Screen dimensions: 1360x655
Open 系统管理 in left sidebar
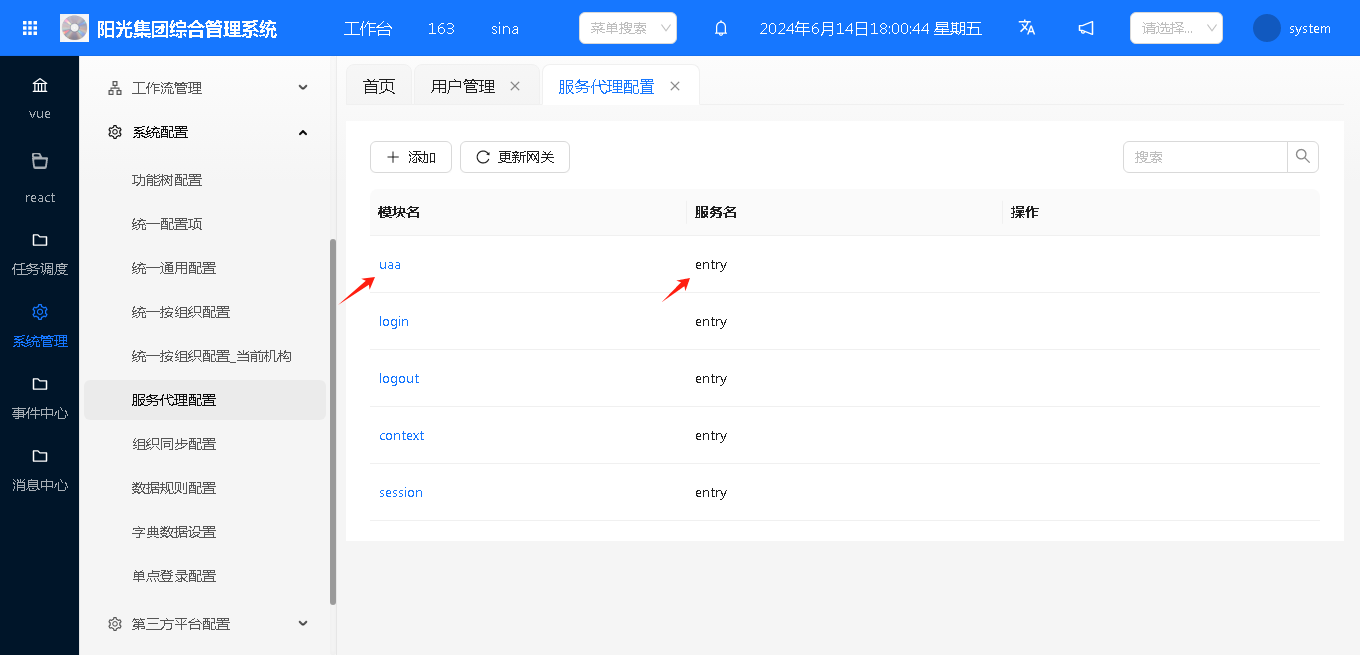(40, 326)
